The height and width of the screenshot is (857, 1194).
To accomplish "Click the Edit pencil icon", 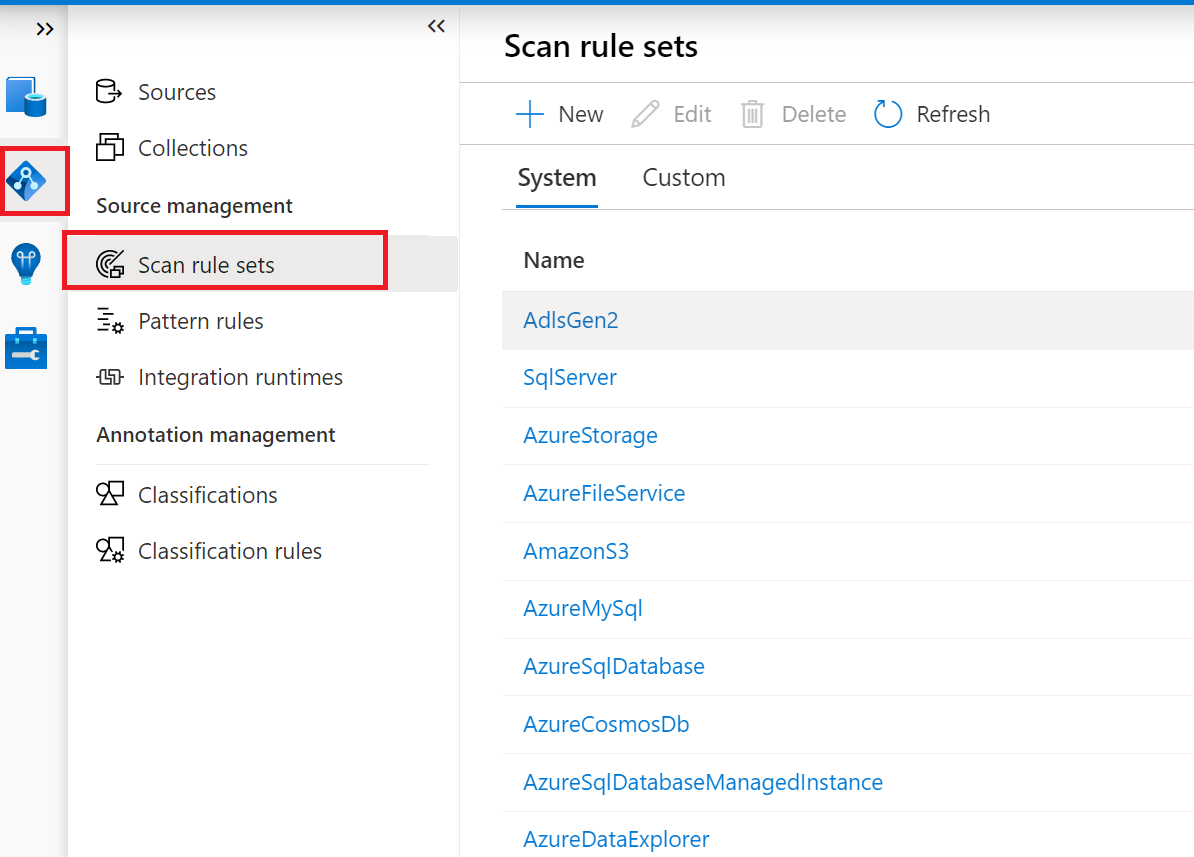I will (646, 114).
